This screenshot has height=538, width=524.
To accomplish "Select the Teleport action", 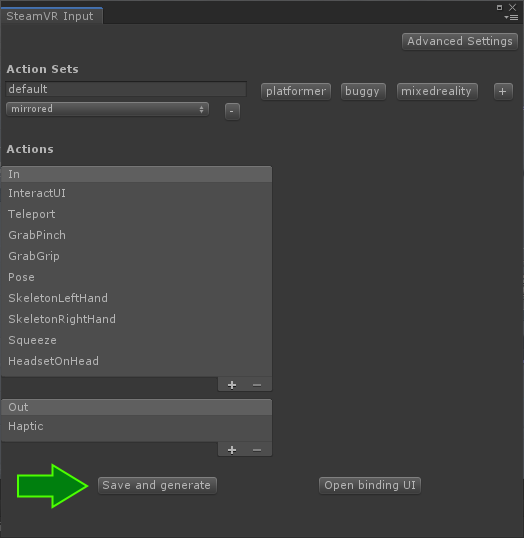I will pos(137,214).
